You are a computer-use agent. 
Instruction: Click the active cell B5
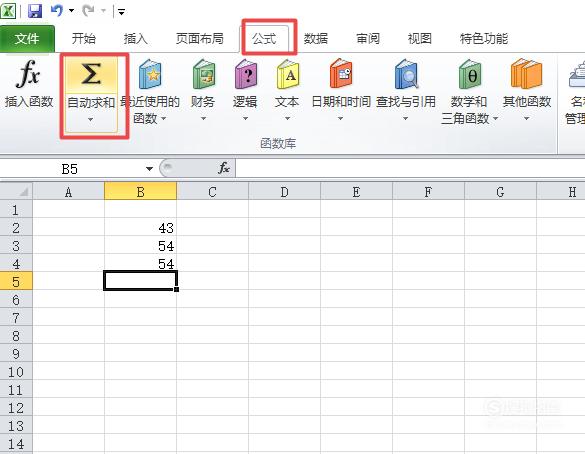tap(140, 281)
